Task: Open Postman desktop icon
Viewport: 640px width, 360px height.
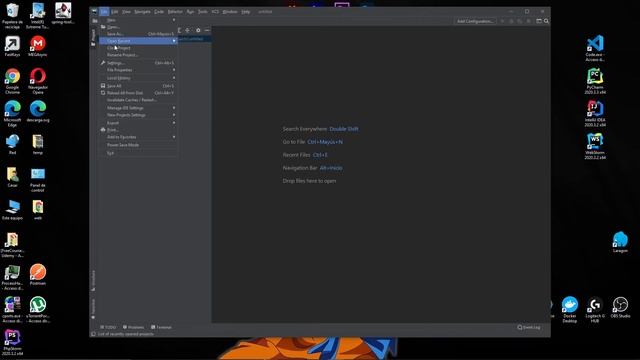Action: point(38,275)
